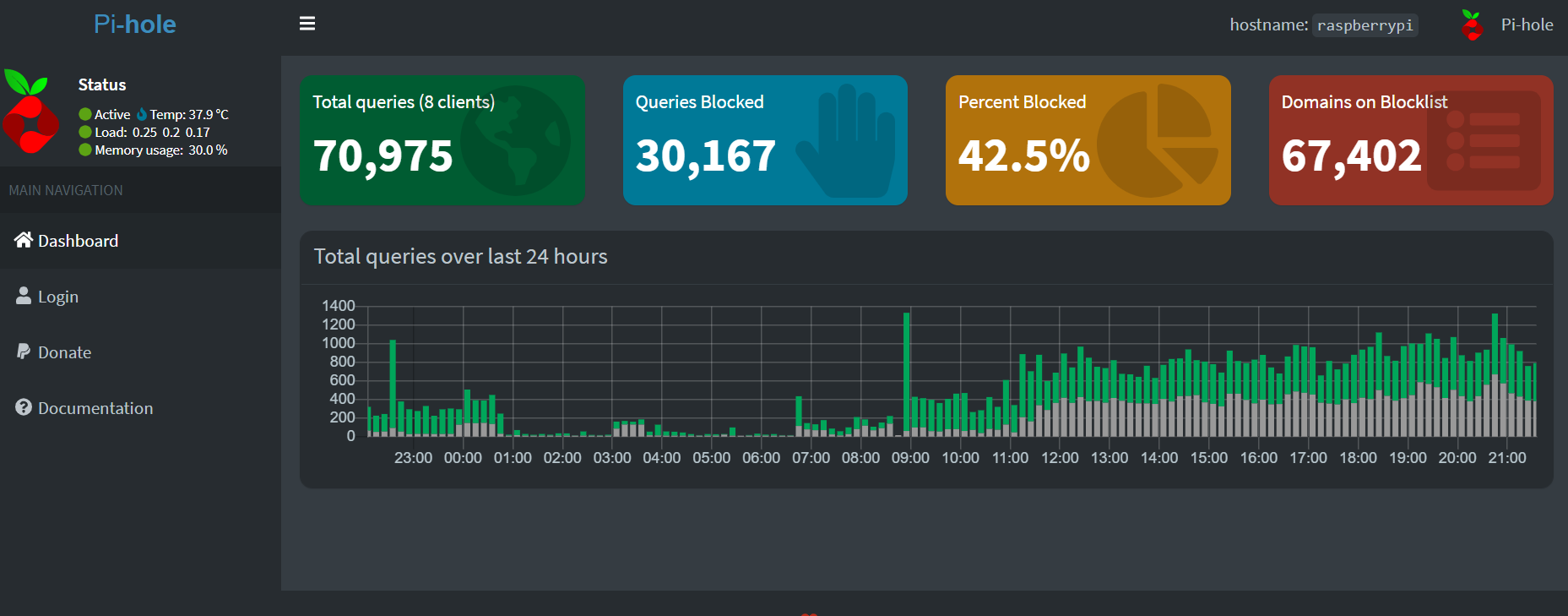Click the 'Temp: 37.9 °C' reading
The height and width of the screenshot is (616, 1568).
tap(189, 114)
